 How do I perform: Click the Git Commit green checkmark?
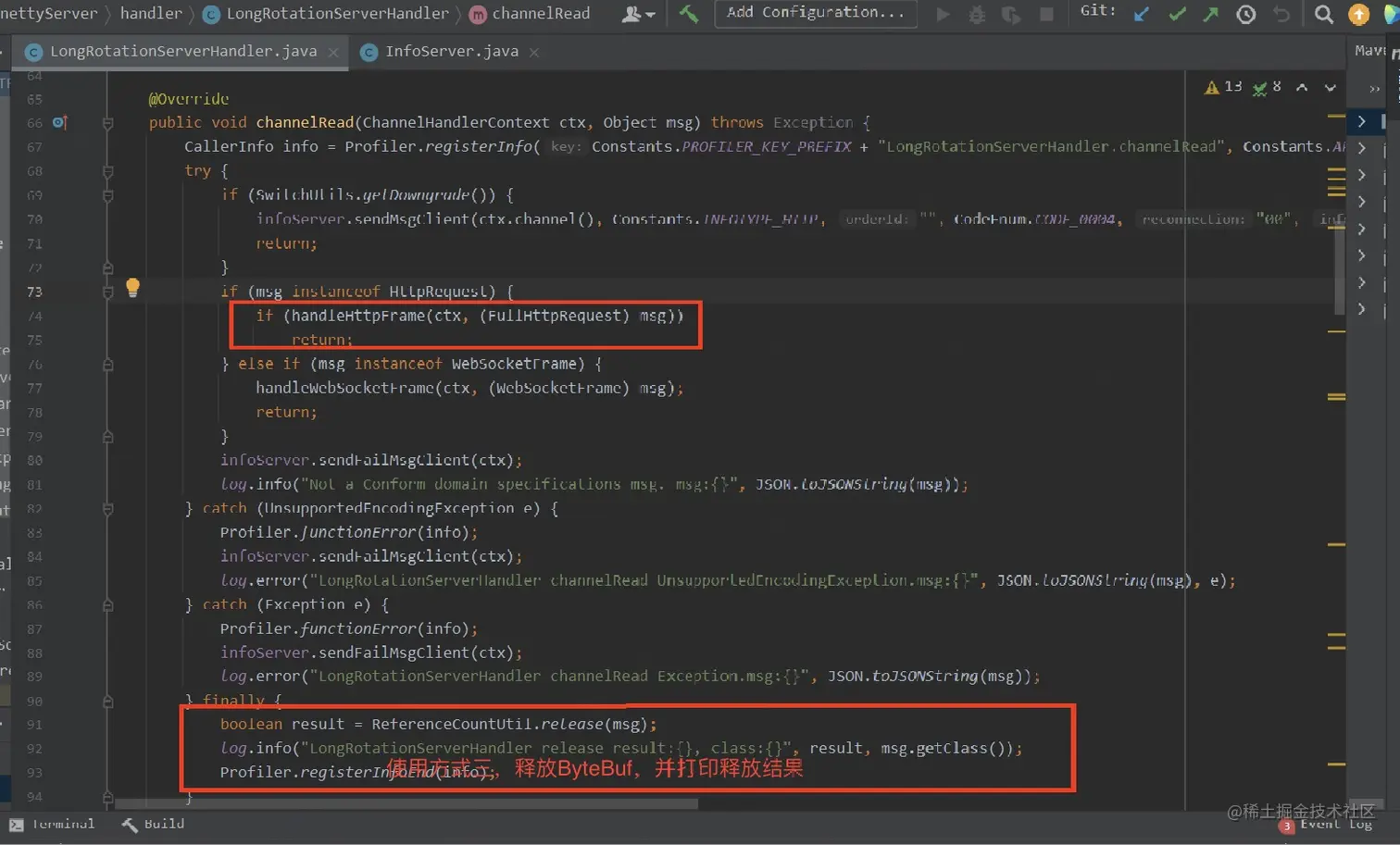click(1177, 14)
